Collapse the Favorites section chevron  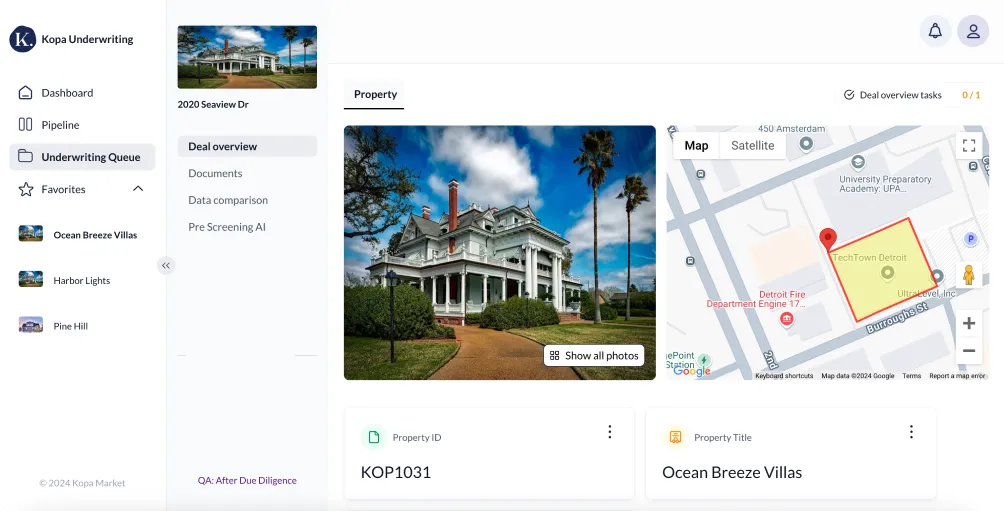pyautogui.click(x=138, y=188)
